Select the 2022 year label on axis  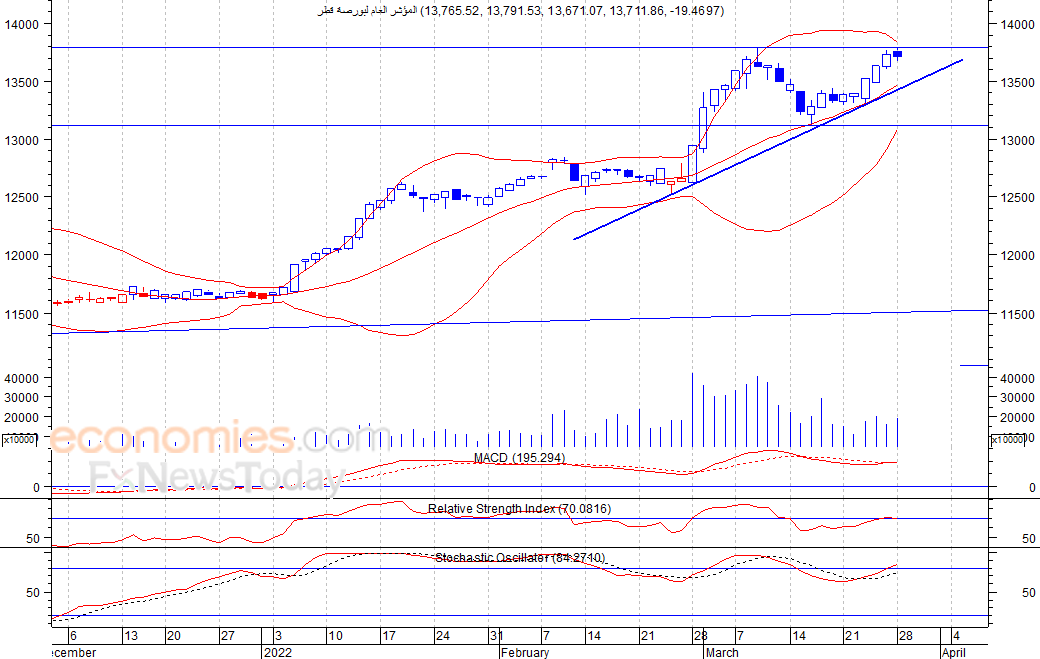(x=277, y=652)
